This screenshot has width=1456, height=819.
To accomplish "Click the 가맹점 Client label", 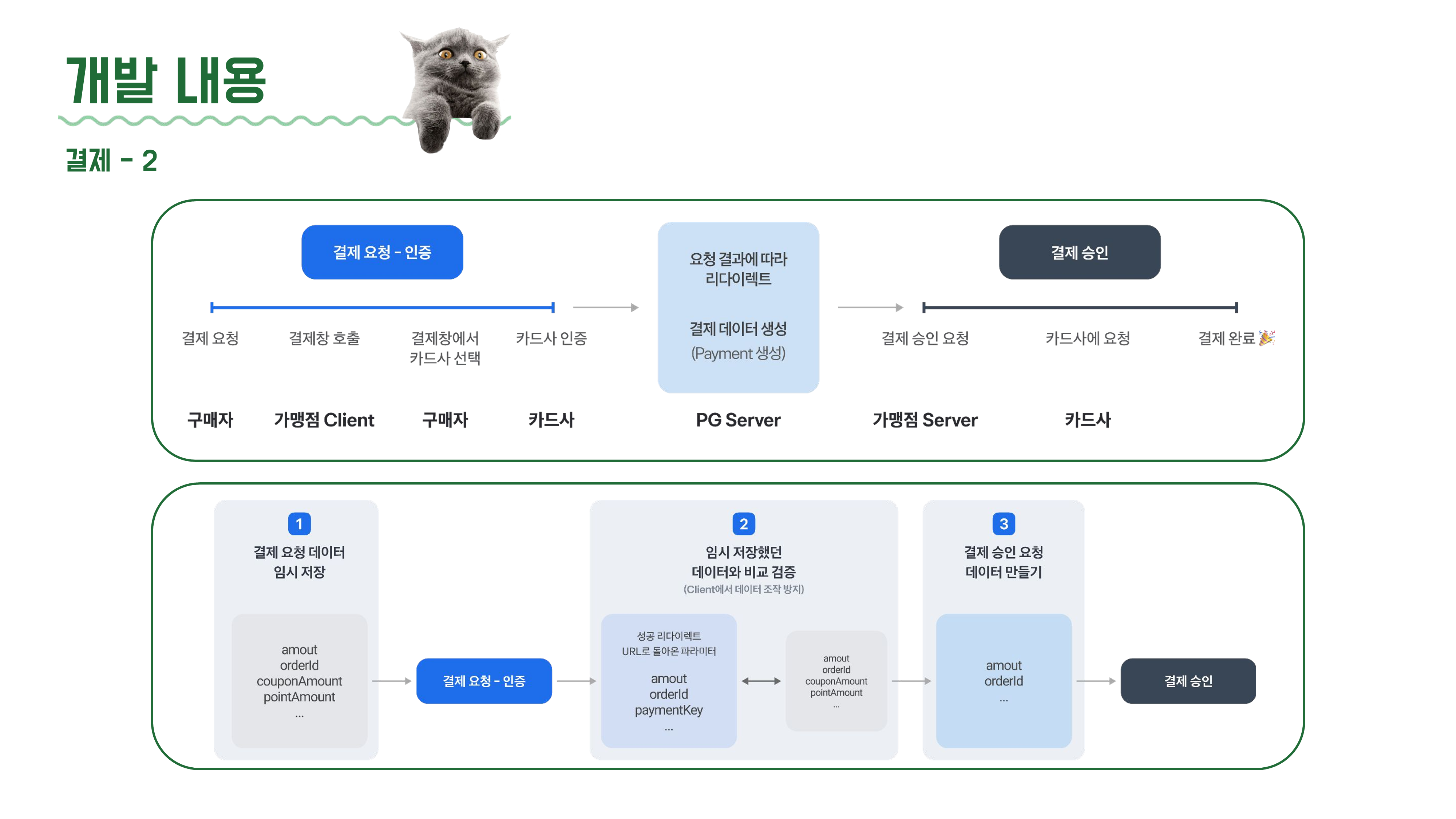I will (x=324, y=420).
